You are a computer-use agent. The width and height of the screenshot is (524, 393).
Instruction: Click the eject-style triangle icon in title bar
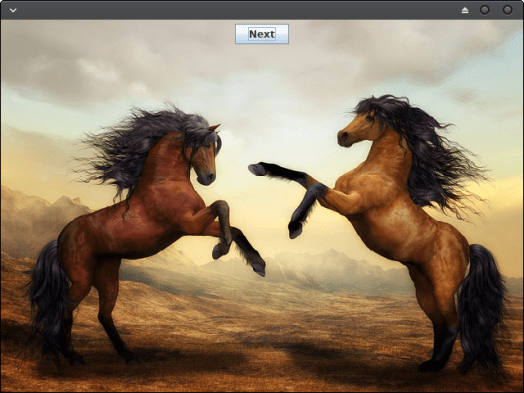point(465,10)
